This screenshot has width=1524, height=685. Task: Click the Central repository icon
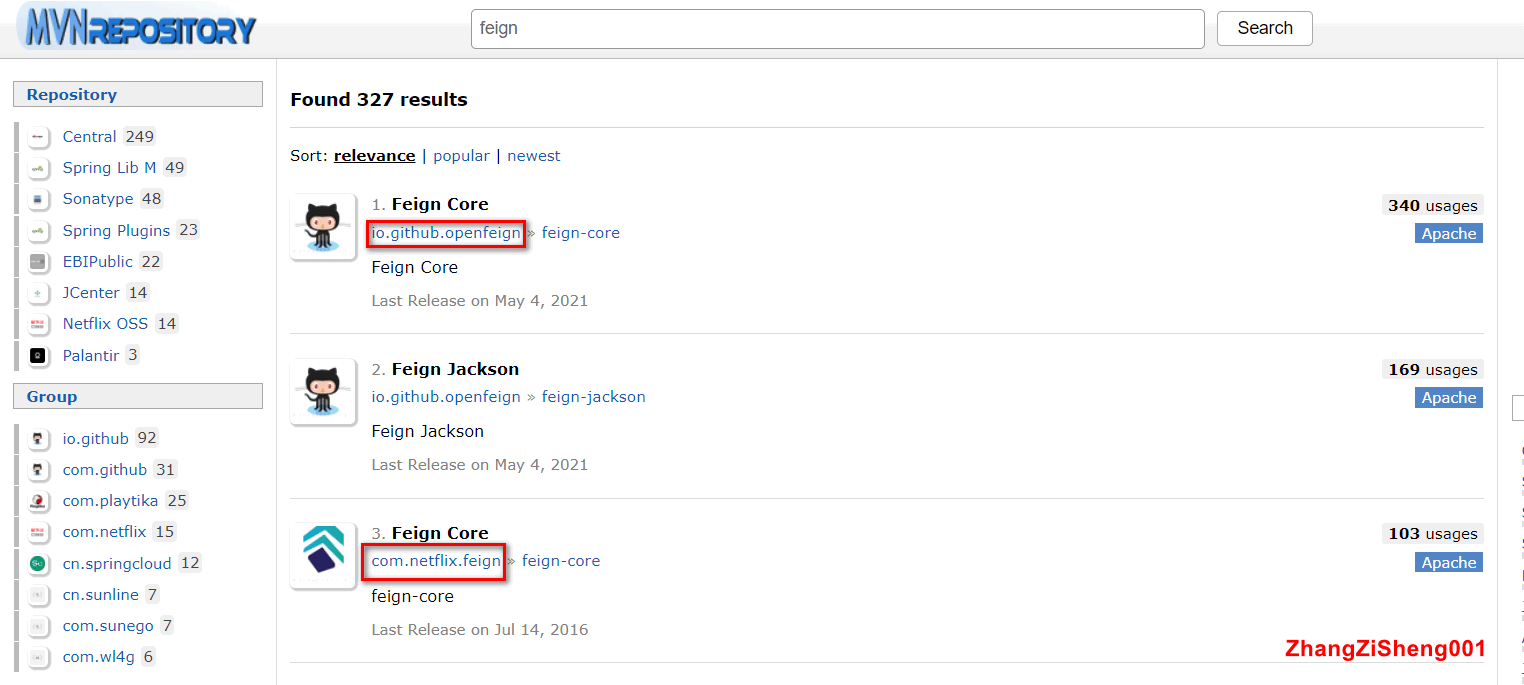point(38,137)
